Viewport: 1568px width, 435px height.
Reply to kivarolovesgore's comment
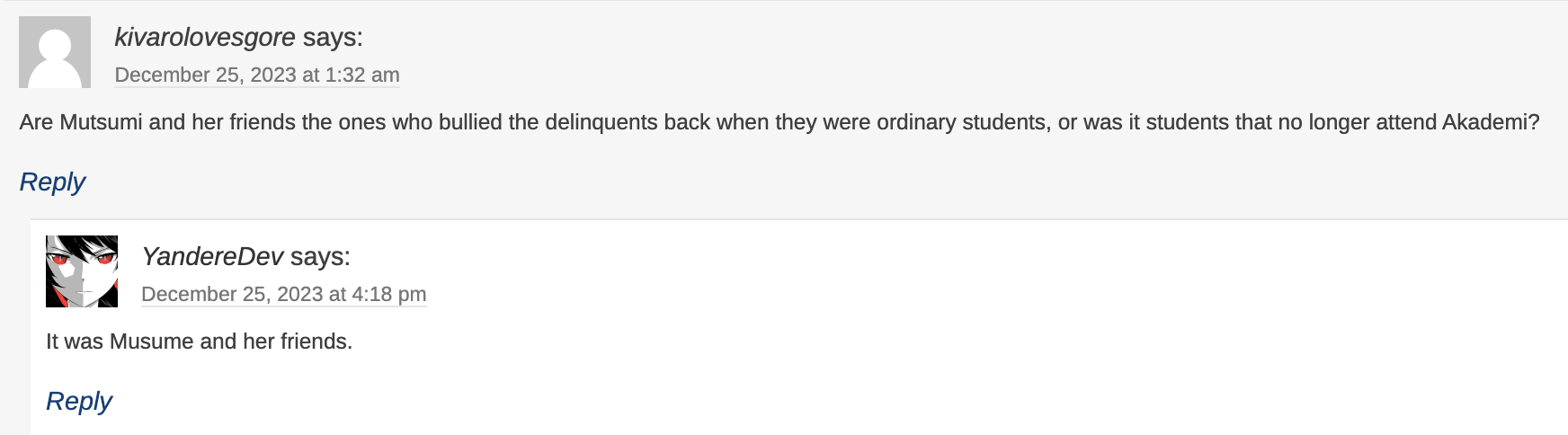point(52,182)
